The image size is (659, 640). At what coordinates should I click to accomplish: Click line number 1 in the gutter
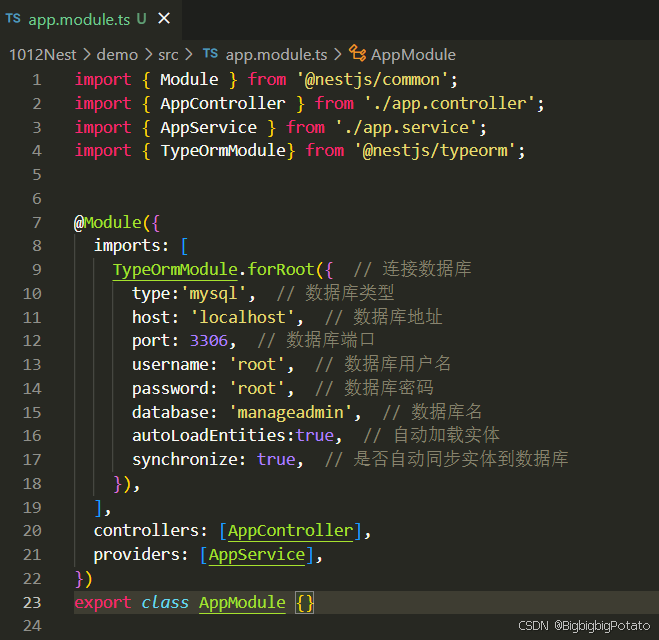[37, 80]
